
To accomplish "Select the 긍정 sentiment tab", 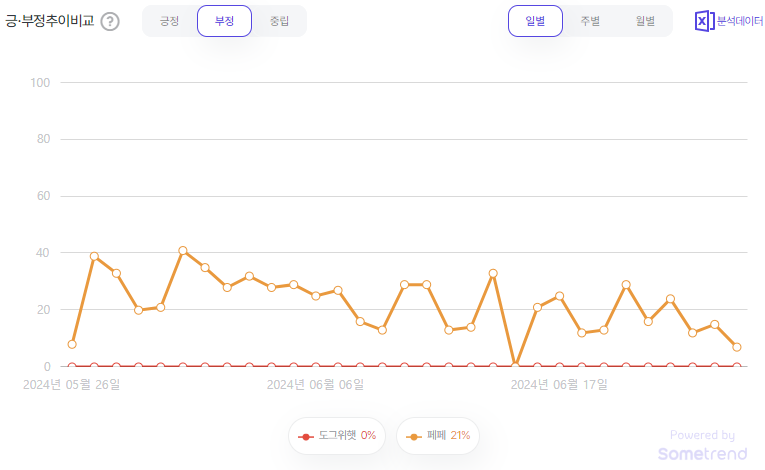I will [x=170, y=21].
